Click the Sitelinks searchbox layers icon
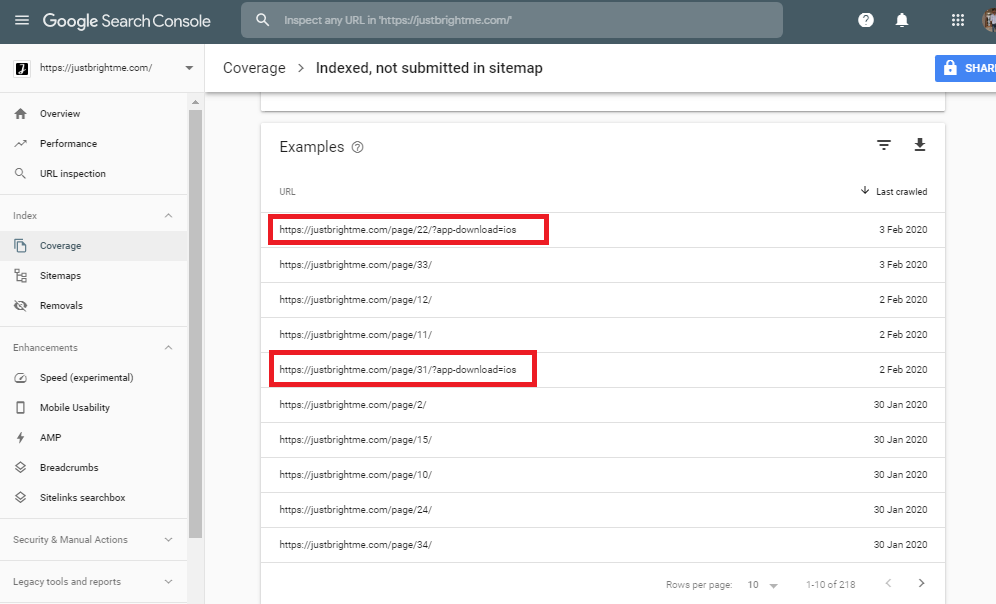 [20, 497]
